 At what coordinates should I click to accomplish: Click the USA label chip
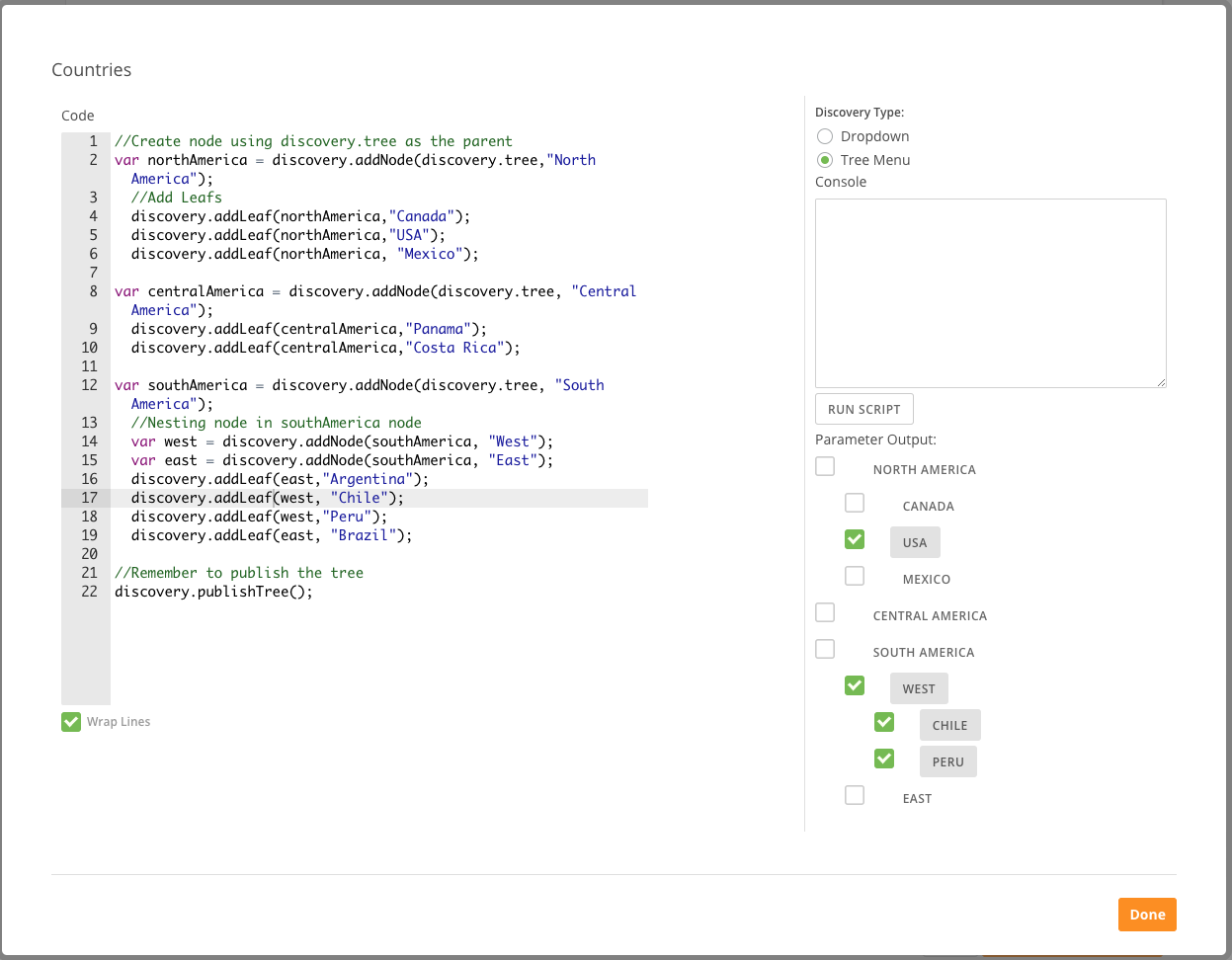914,541
